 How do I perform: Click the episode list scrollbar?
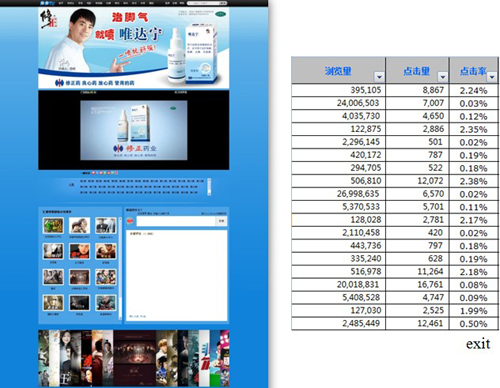point(209,186)
